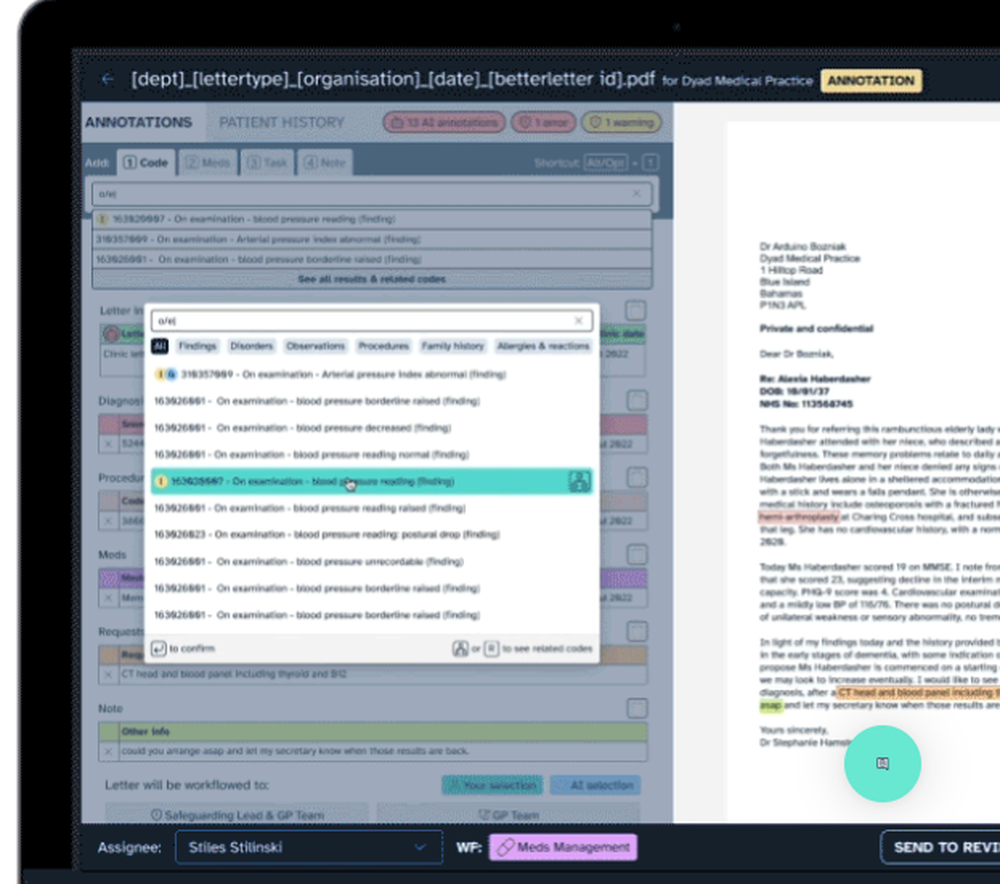Open the Patient History tab
The height and width of the screenshot is (884, 1000).
point(282,121)
